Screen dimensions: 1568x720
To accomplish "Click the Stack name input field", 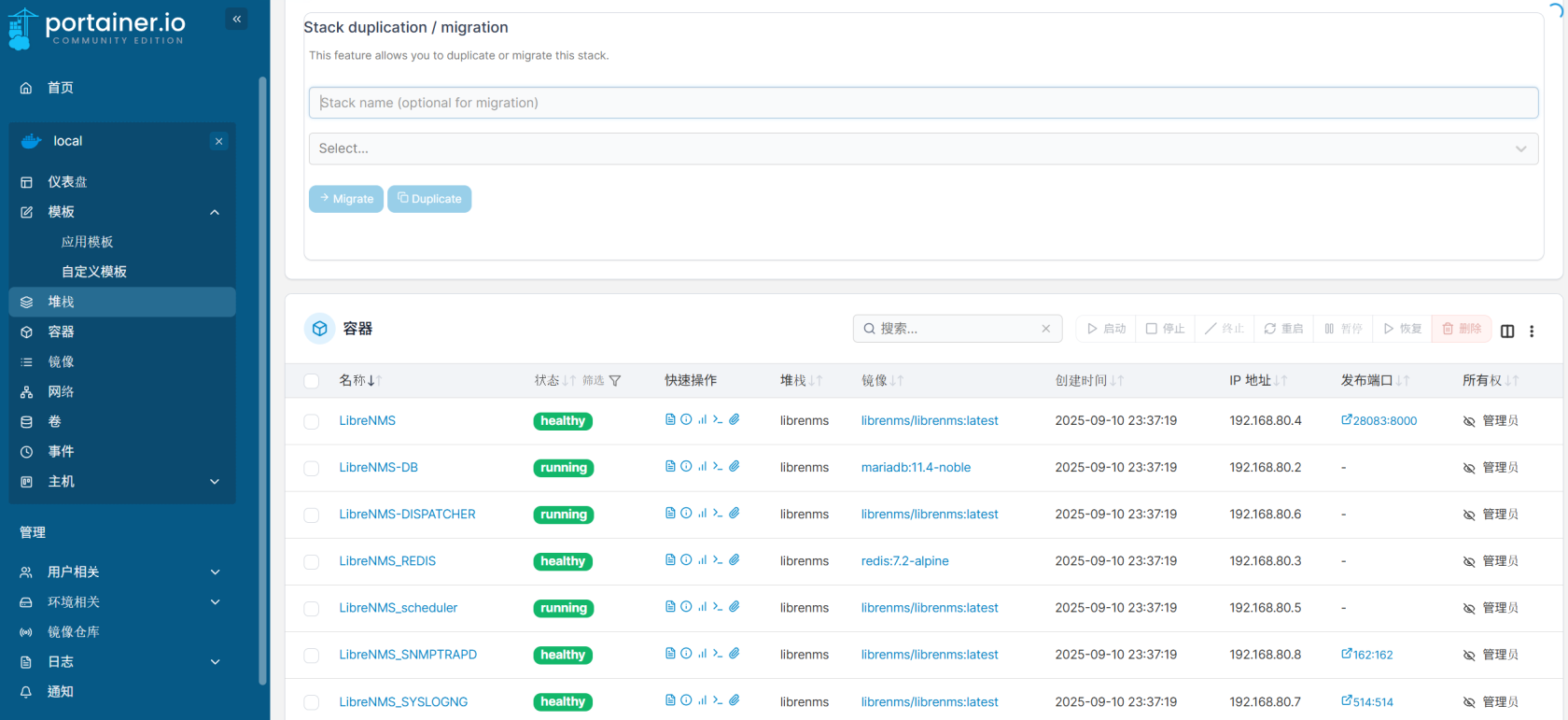I will [923, 103].
